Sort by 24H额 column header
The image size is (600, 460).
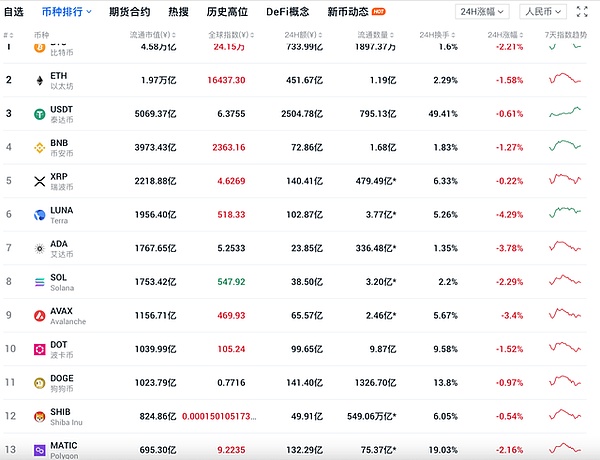click(x=303, y=35)
